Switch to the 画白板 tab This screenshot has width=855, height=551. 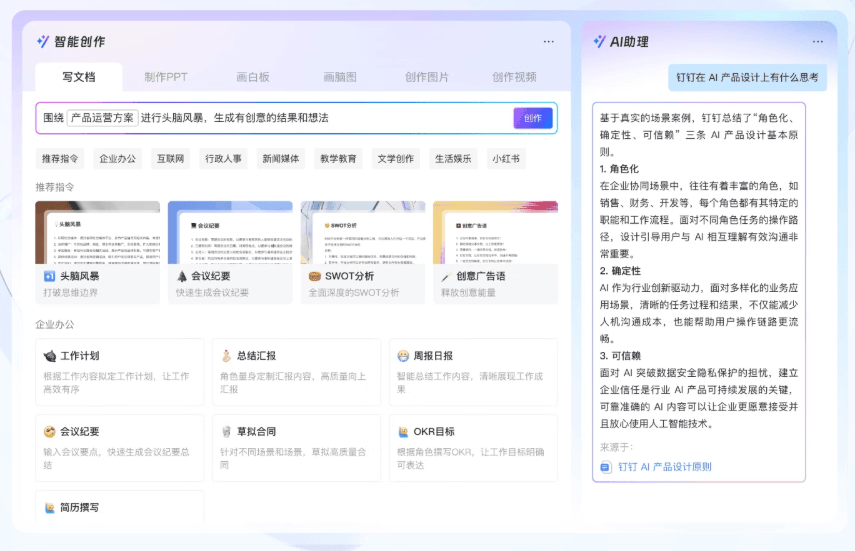click(252, 77)
